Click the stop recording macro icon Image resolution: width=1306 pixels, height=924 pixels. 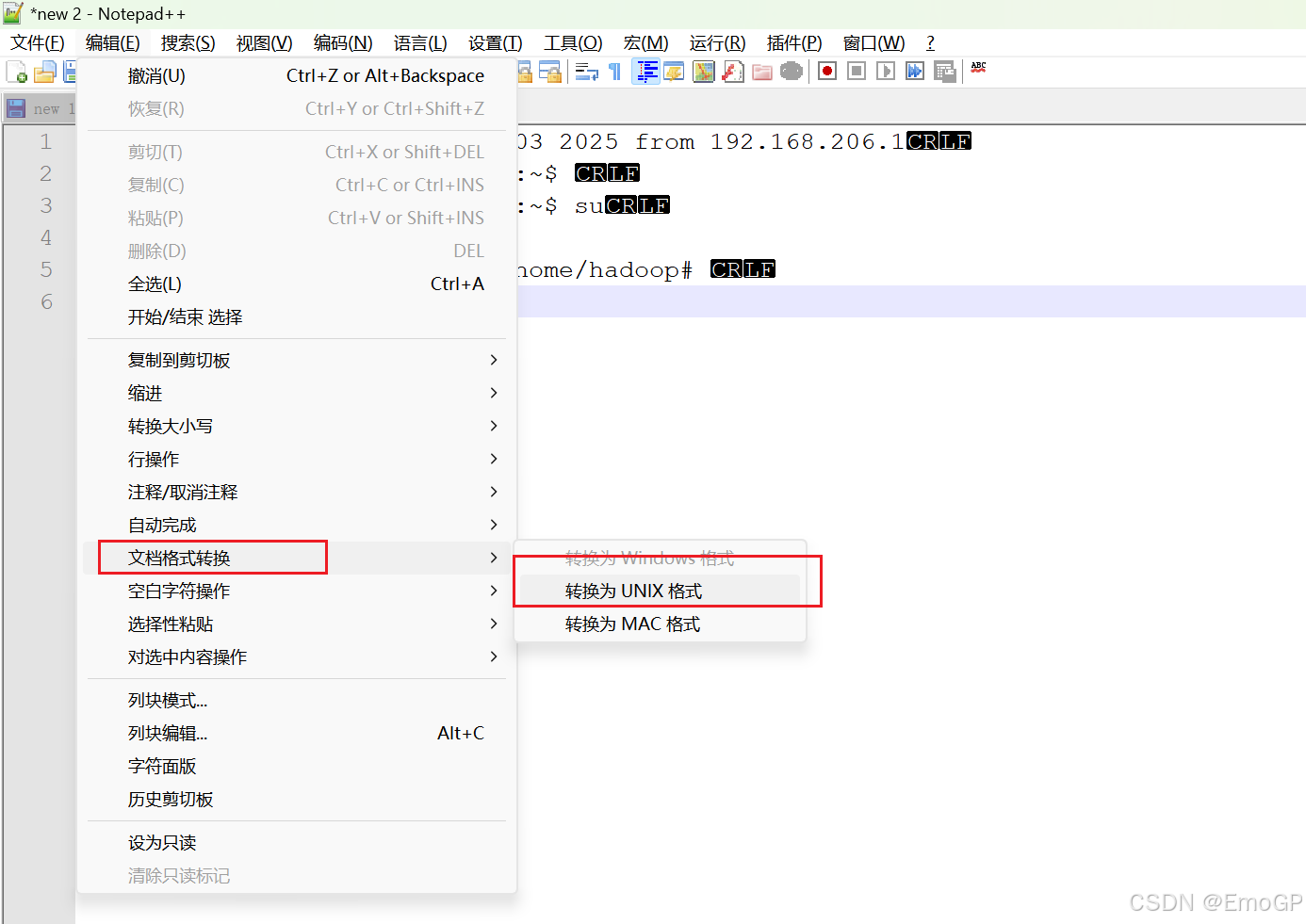click(857, 72)
